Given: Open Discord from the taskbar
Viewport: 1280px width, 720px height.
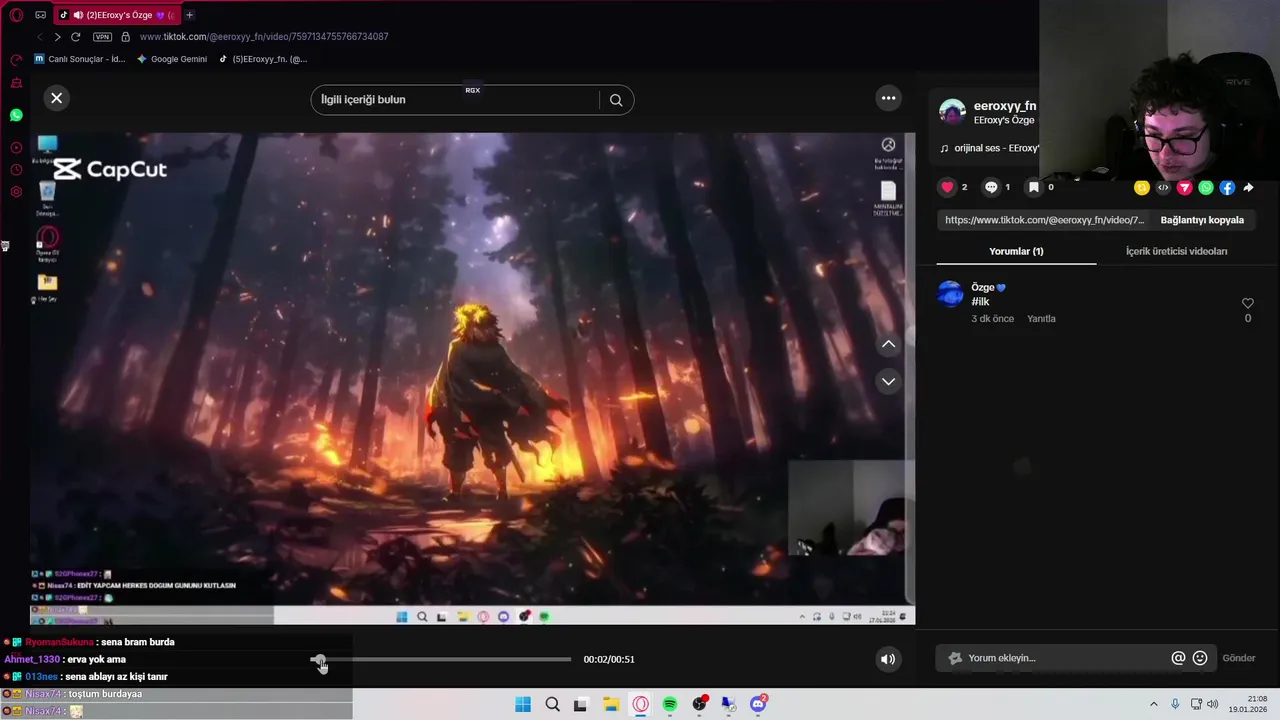Looking at the screenshot, I should pos(758,704).
